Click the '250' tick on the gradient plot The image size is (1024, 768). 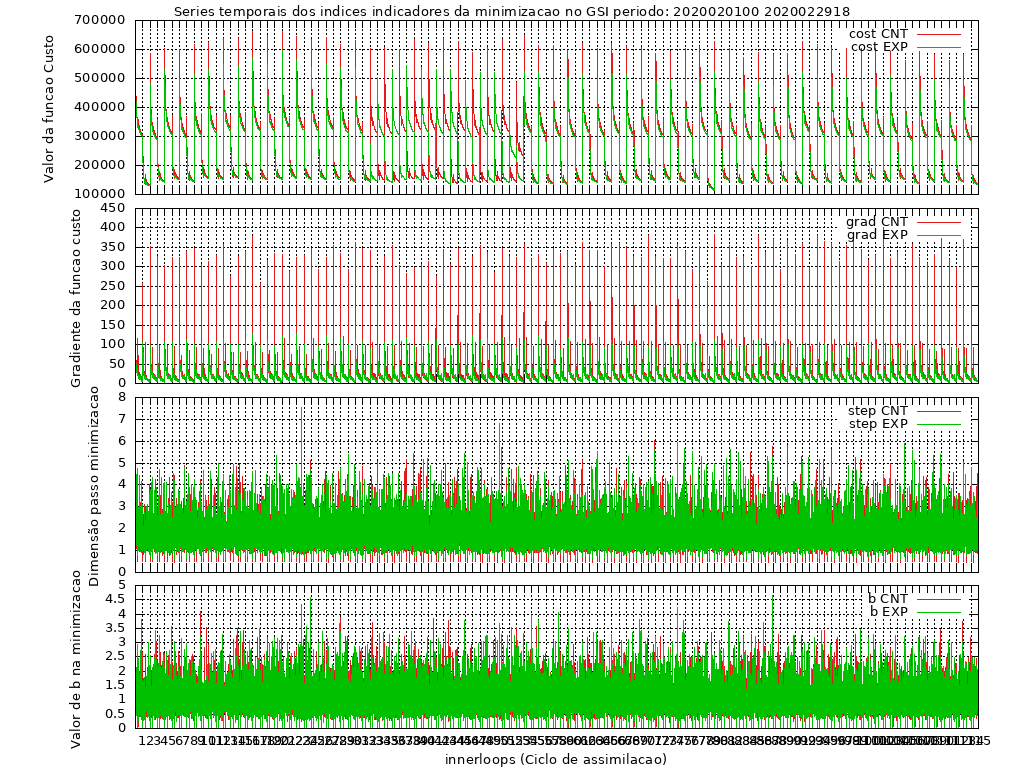click(113, 285)
